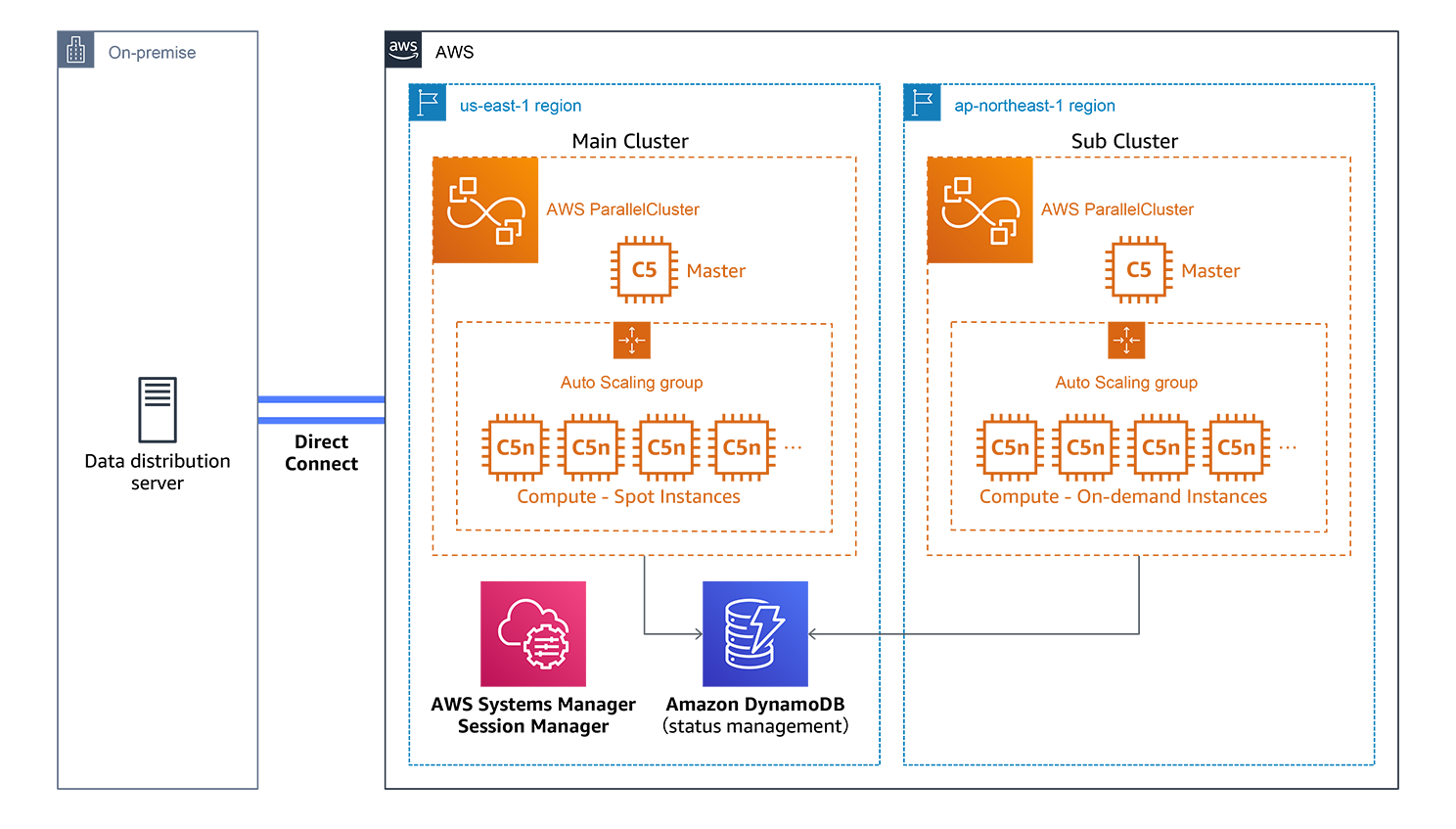
Task: Click the 'Direct Connect' label
Action: (x=321, y=453)
